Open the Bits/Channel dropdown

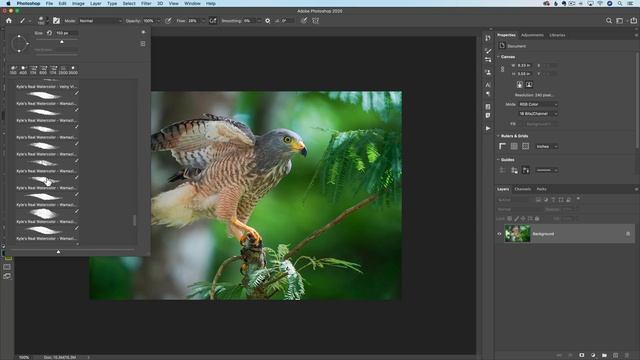(538, 114)
